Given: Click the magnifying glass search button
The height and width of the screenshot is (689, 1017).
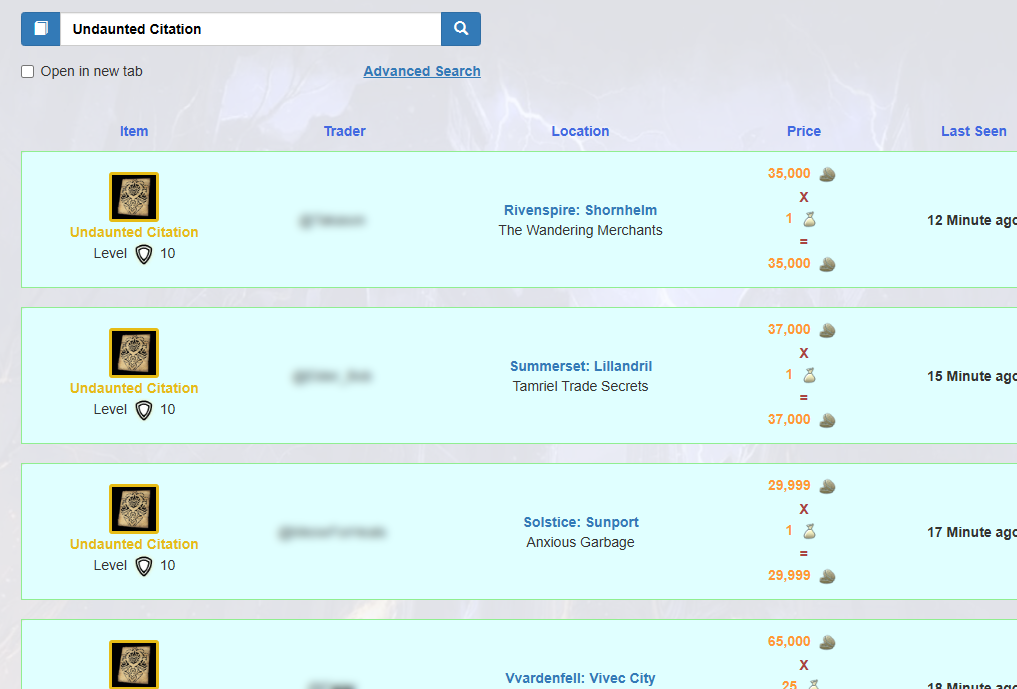Looking at the screenshot, I should click(461, 29).
